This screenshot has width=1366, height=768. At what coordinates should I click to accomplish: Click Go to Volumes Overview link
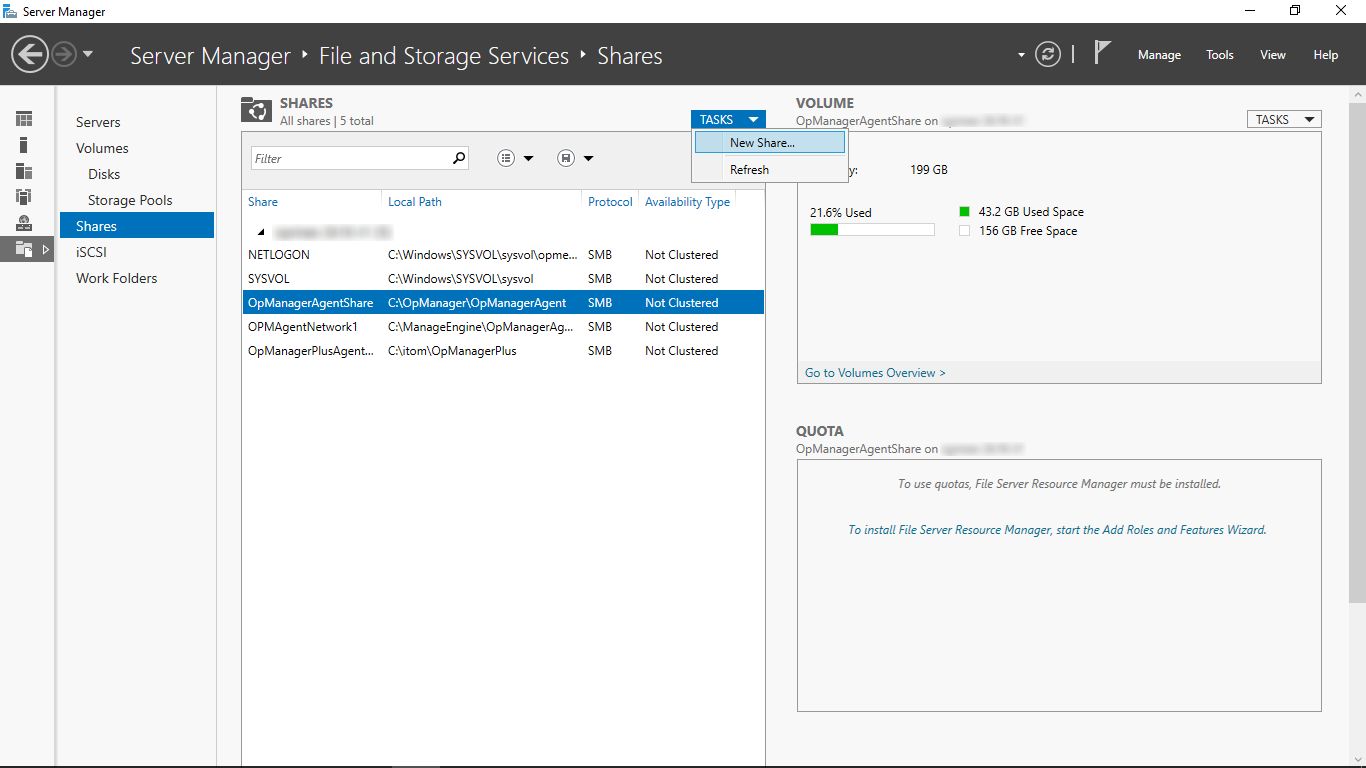tap(875, 373)
